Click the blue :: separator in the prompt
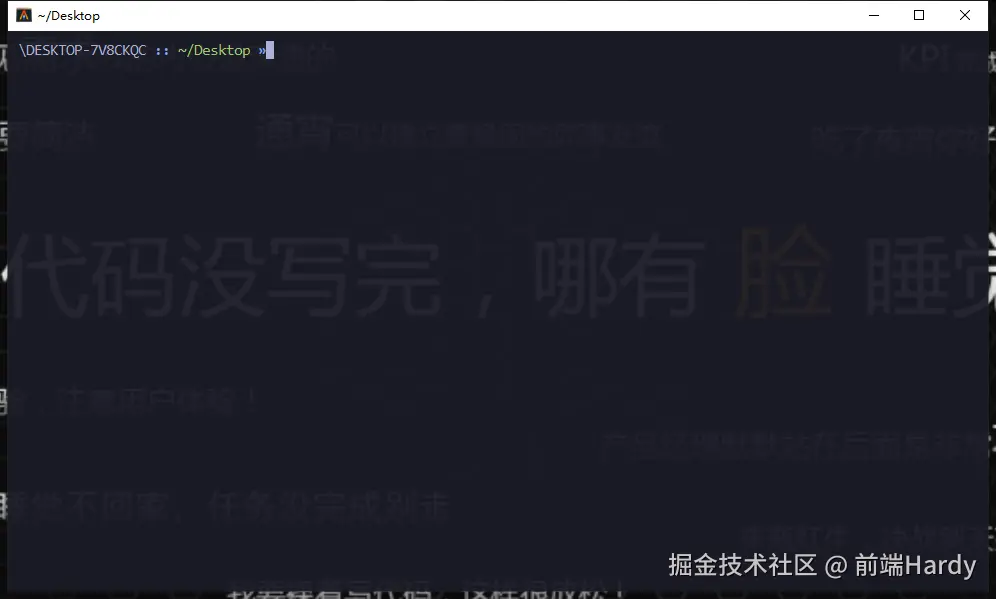 point(162,50)
